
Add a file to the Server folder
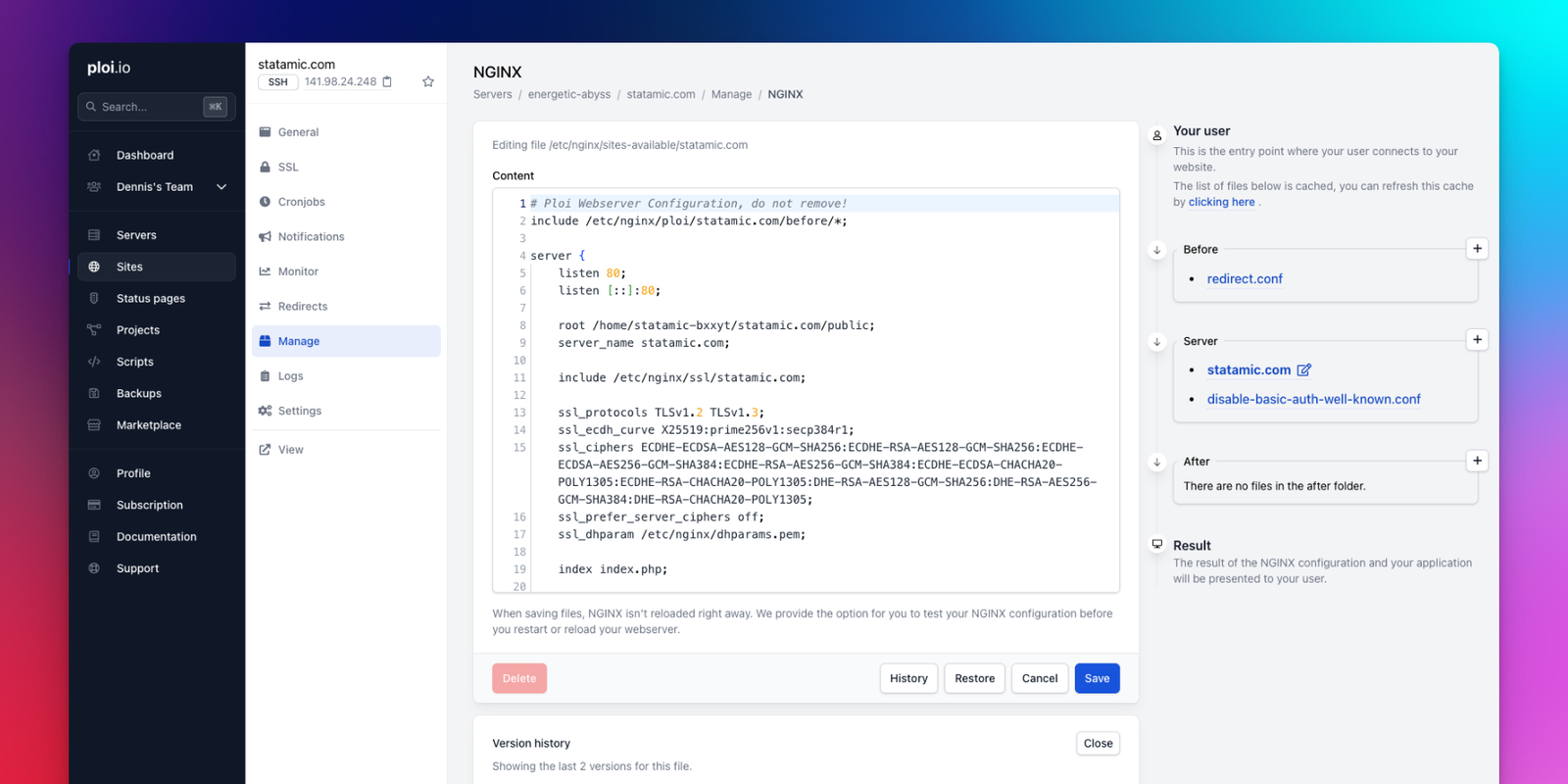point(1477,340)
